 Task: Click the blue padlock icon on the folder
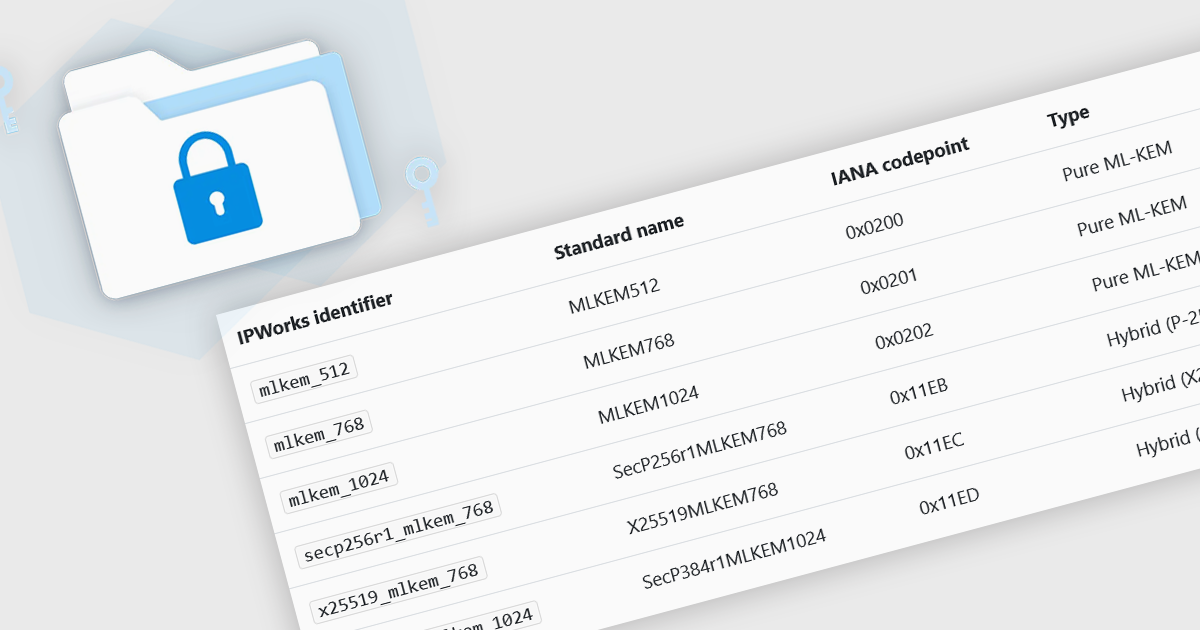(x=217, y=187)
